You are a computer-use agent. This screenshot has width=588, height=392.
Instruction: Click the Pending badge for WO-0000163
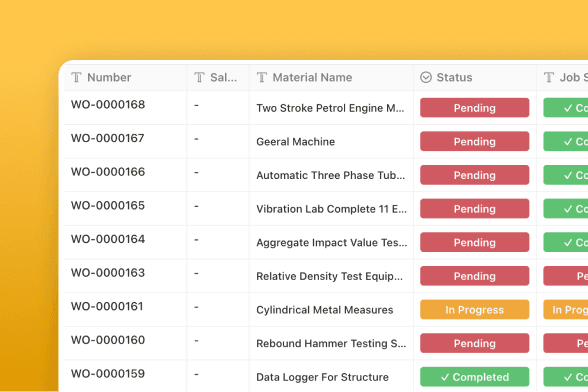point(474,276)
